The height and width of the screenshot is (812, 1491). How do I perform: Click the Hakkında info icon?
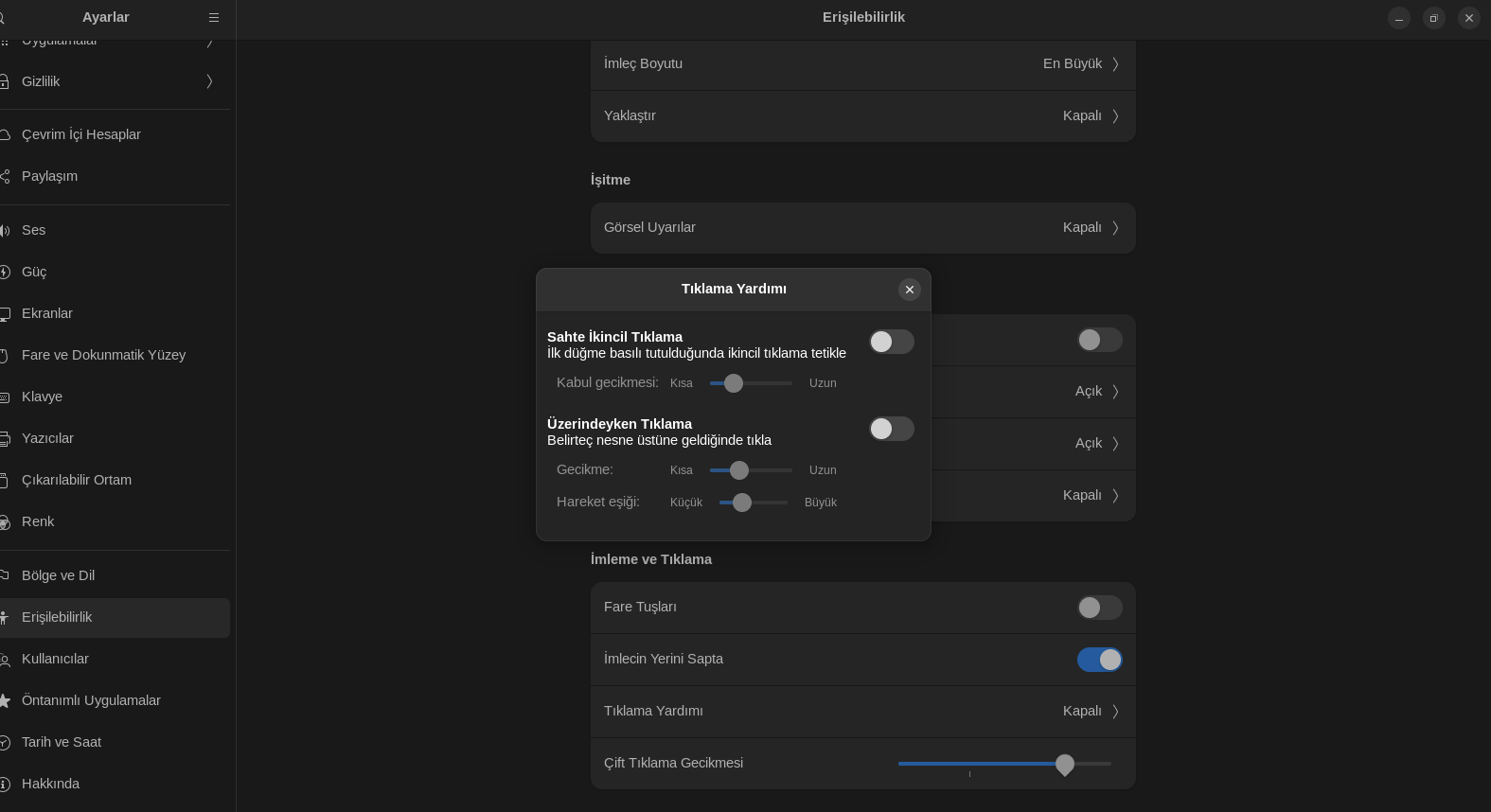(x=5, y=785)
